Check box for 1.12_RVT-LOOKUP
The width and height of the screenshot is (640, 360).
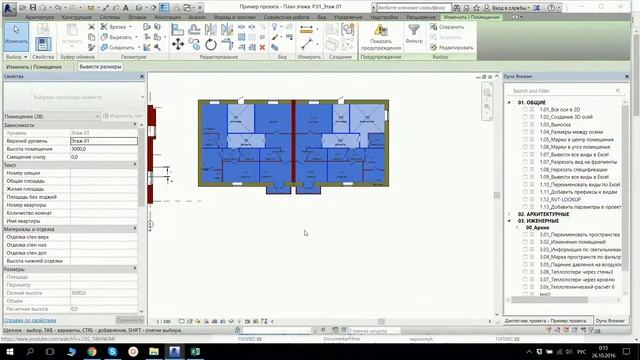coord(525,199)
